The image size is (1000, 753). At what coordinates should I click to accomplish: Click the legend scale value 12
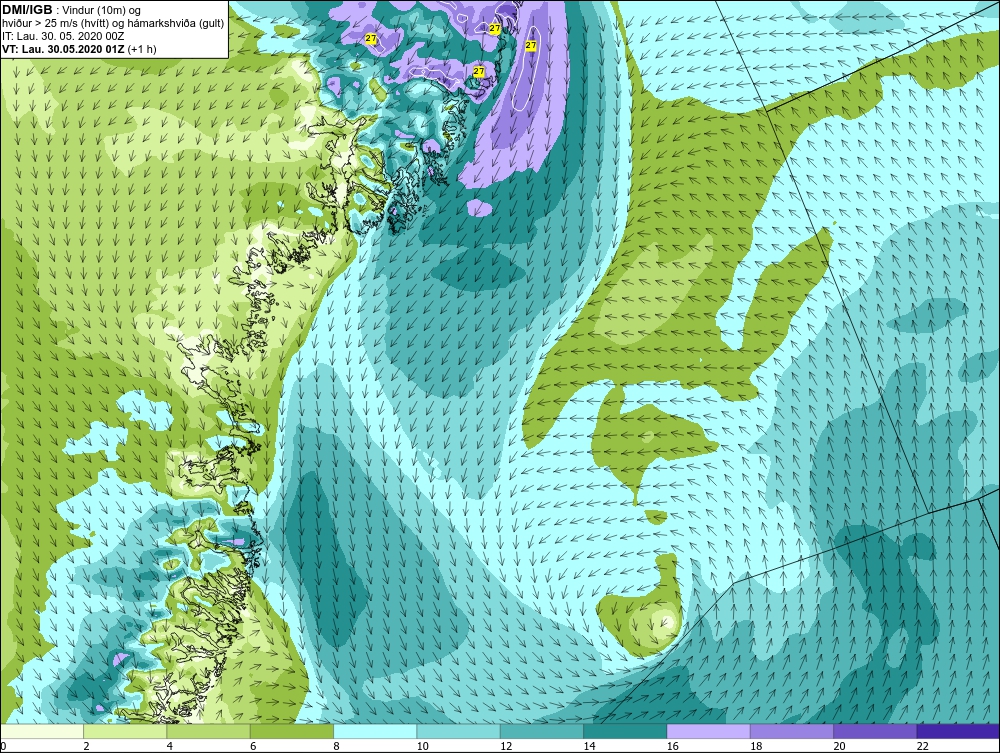pyautogui.click(x=506, y=747)
